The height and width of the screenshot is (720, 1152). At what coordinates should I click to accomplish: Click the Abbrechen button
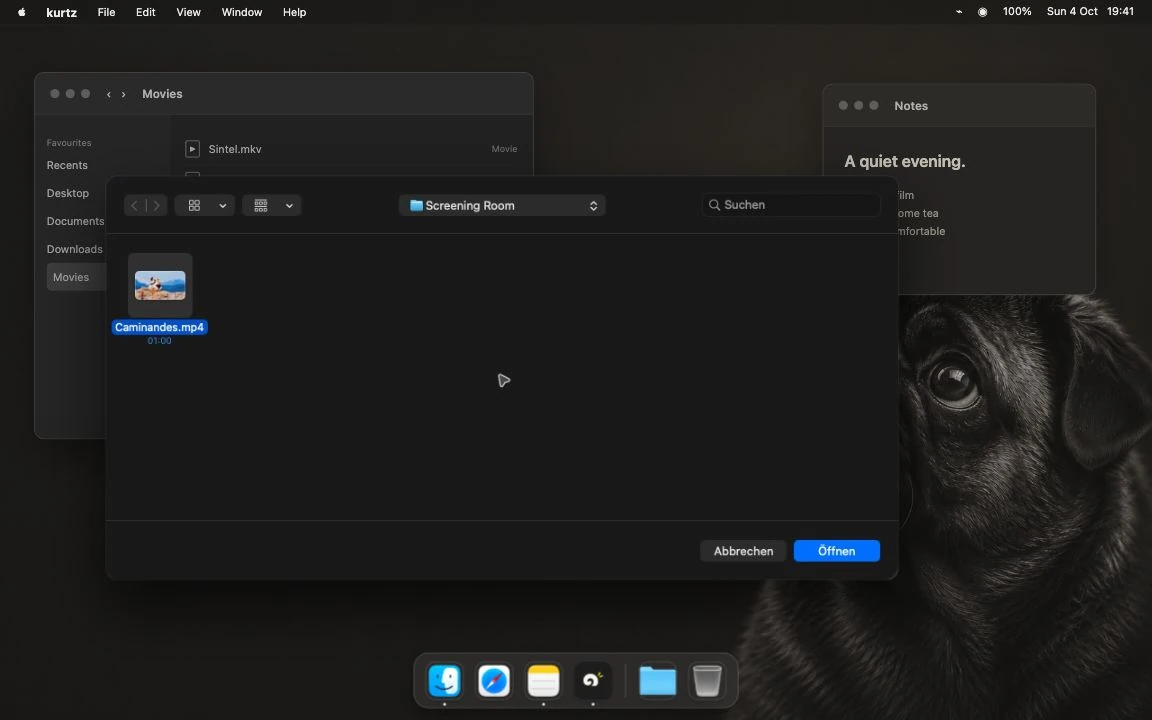click(x=743, y=551)
